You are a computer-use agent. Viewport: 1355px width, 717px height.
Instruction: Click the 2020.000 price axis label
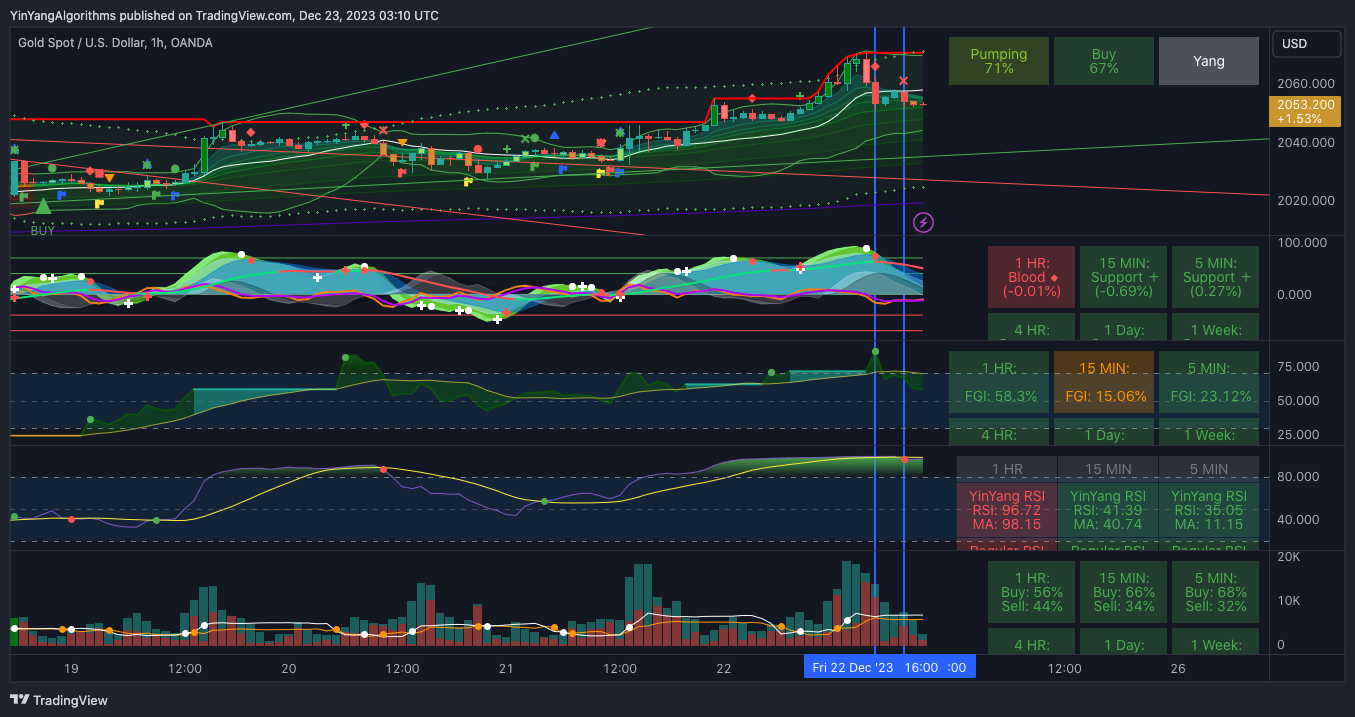[1308, 200]
